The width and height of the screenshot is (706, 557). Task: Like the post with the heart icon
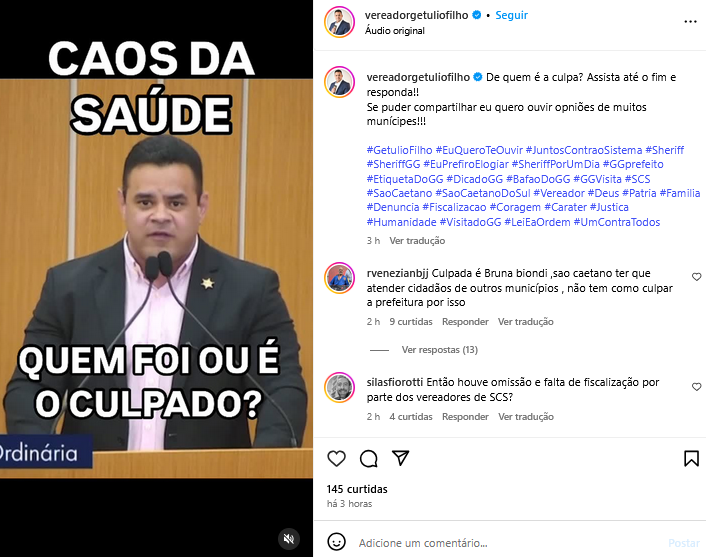coord(336,458)
